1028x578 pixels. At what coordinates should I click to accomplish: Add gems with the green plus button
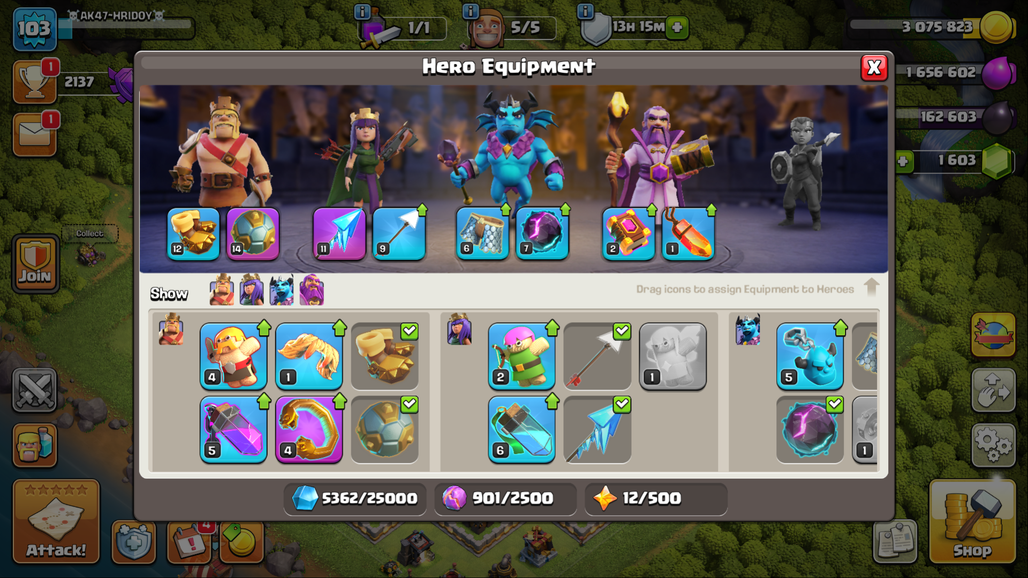tap(904, 161)
